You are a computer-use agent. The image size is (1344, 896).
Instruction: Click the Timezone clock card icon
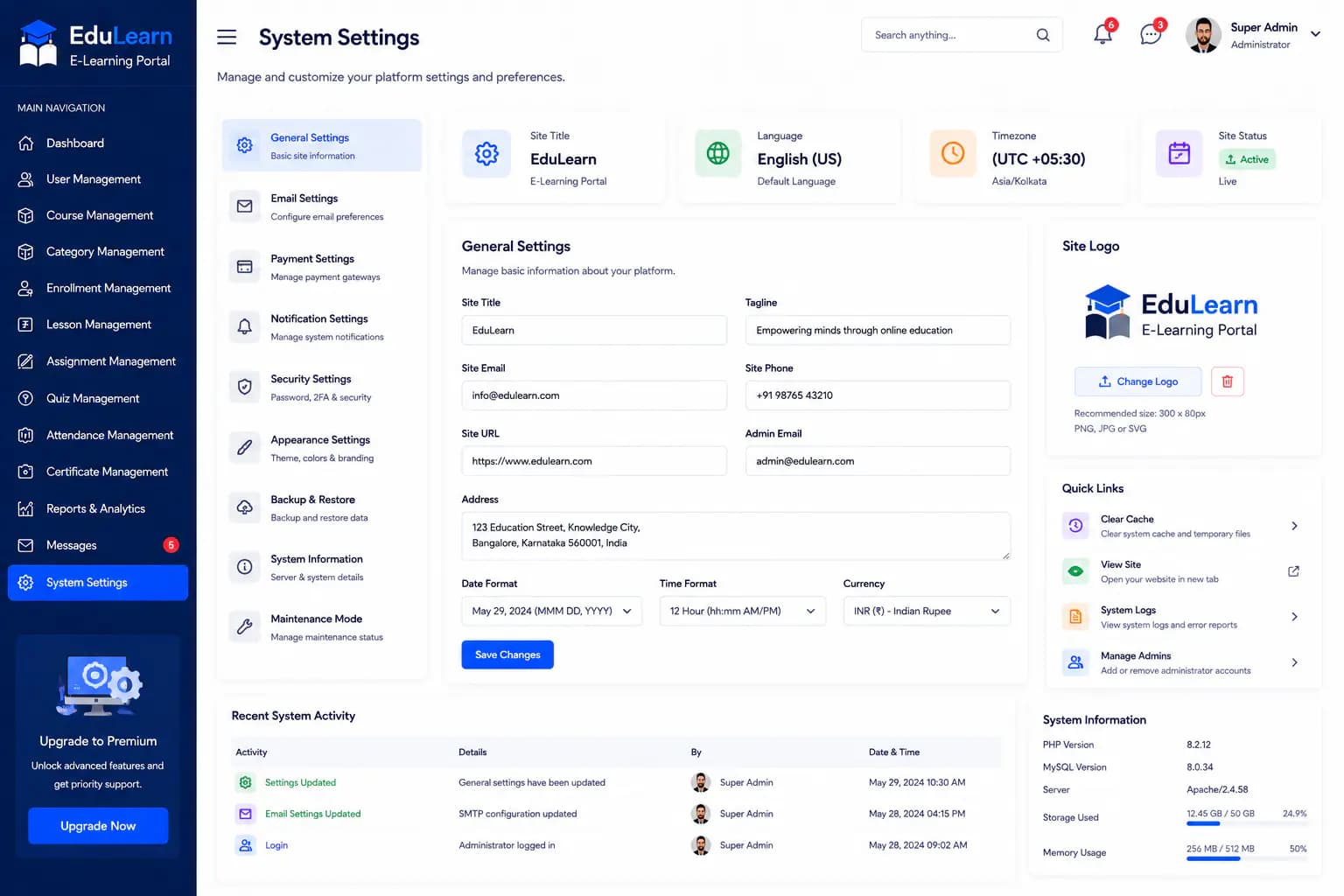(x=953, y=153)
